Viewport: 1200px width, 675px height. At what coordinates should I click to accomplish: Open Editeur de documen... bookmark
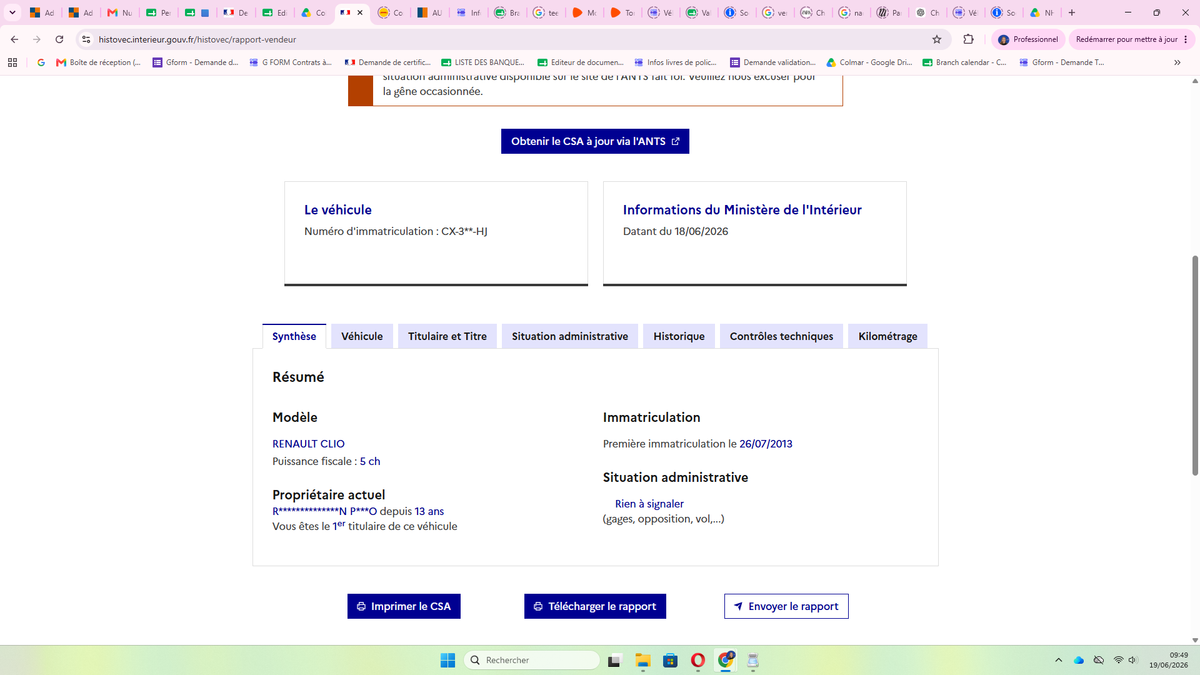click(x=579, y=62)
